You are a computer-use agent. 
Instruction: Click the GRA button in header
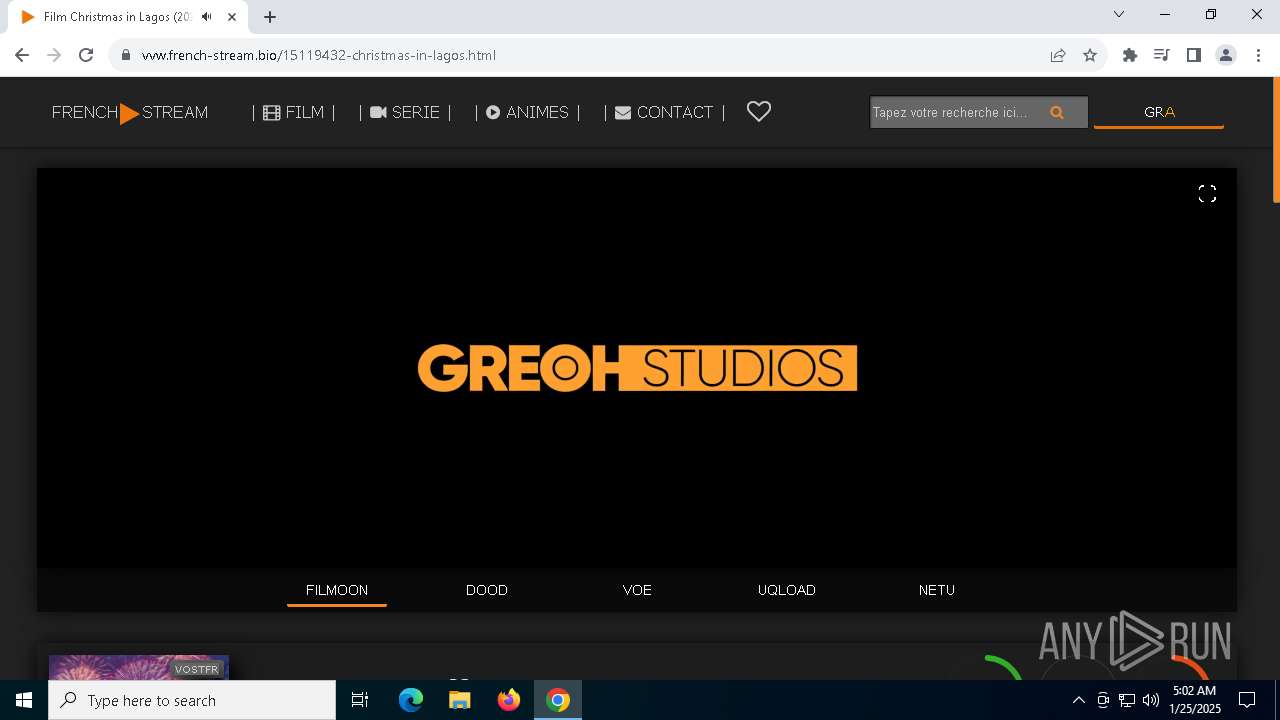pyautogui.click(x=1159, y=112)
